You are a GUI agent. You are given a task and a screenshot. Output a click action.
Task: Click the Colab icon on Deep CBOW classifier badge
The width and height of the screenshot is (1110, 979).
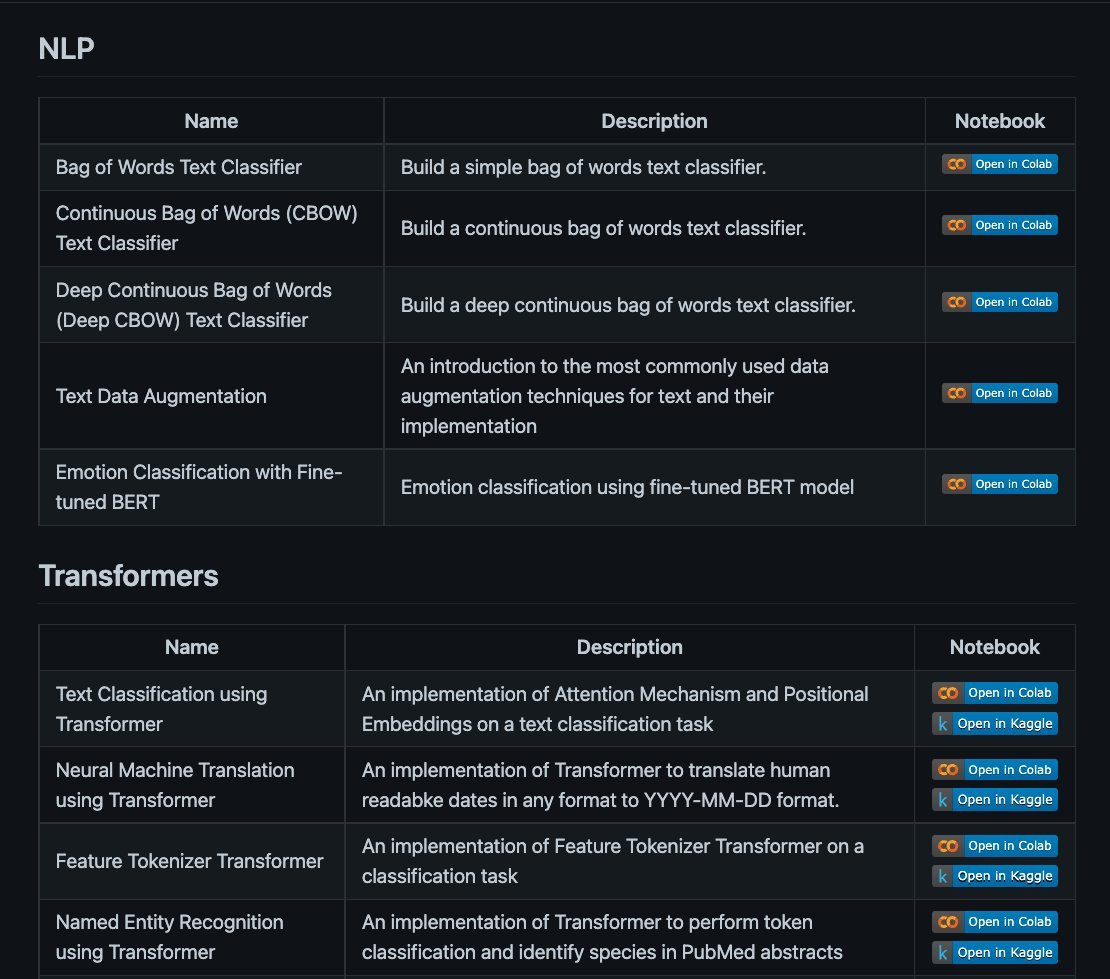click(959, 302)
